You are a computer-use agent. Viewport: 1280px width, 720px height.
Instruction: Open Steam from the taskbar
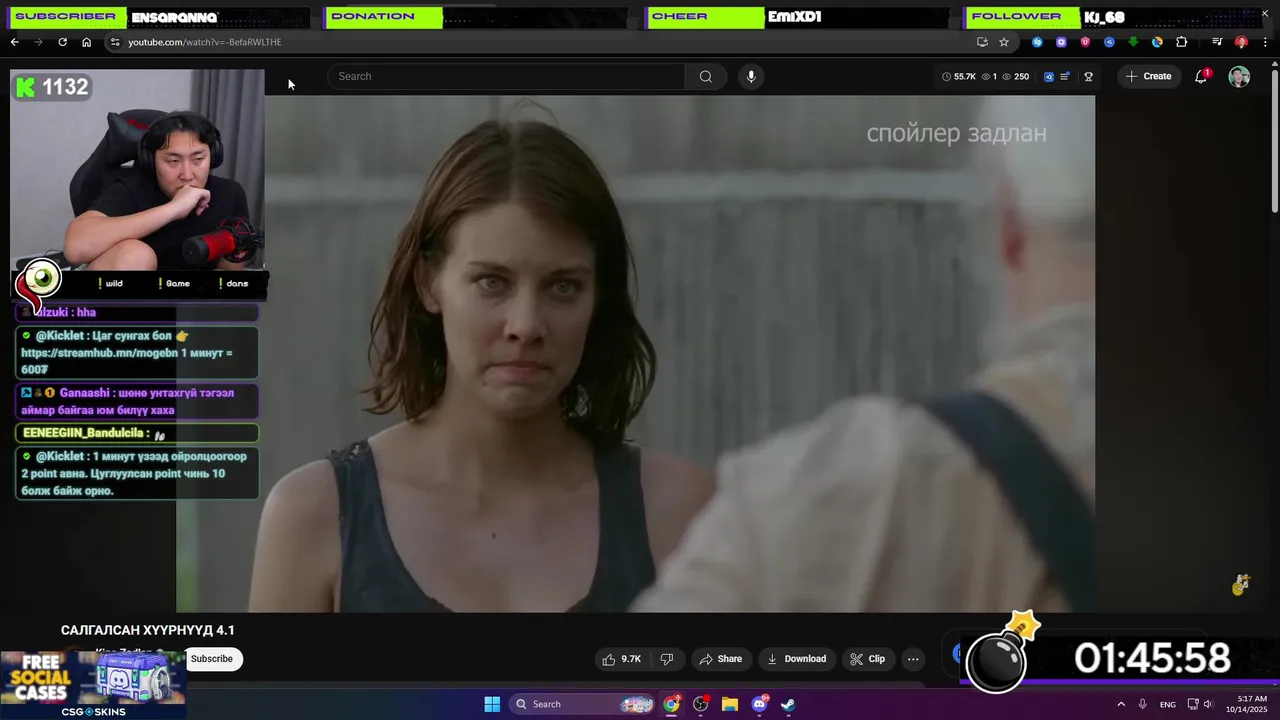(788, 704)
